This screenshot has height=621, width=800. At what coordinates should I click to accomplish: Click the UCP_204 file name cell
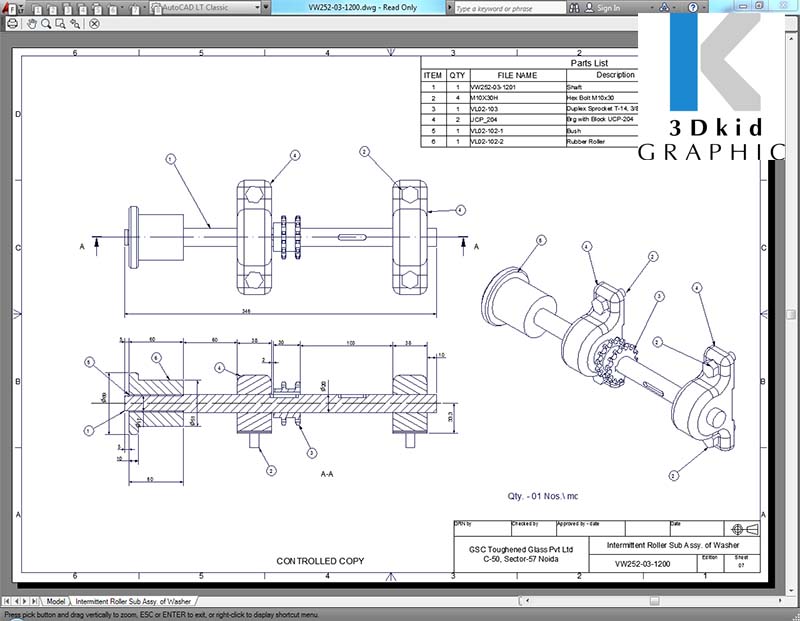[518, 119]
